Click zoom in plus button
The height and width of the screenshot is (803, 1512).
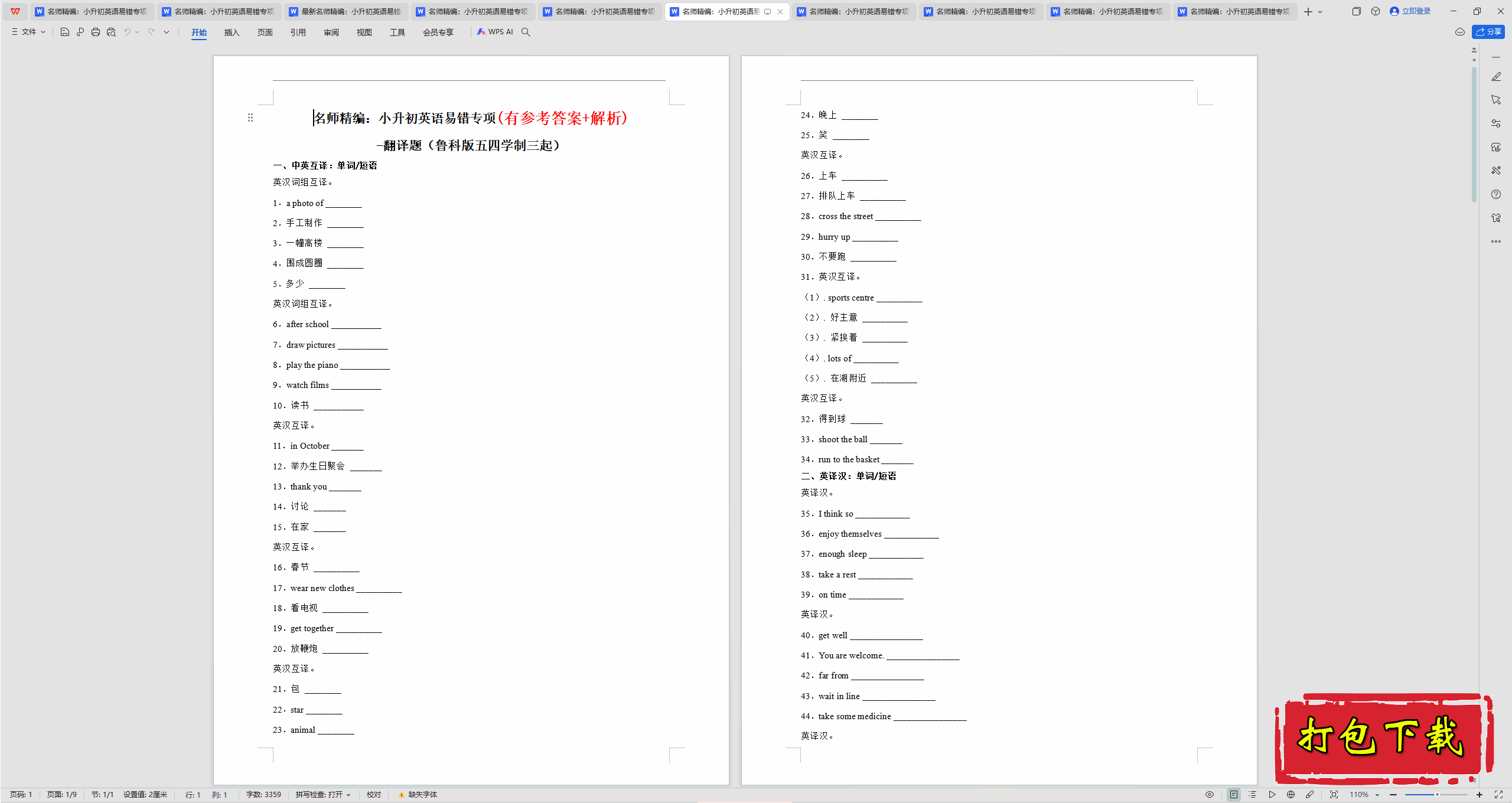coord(1480,795)
